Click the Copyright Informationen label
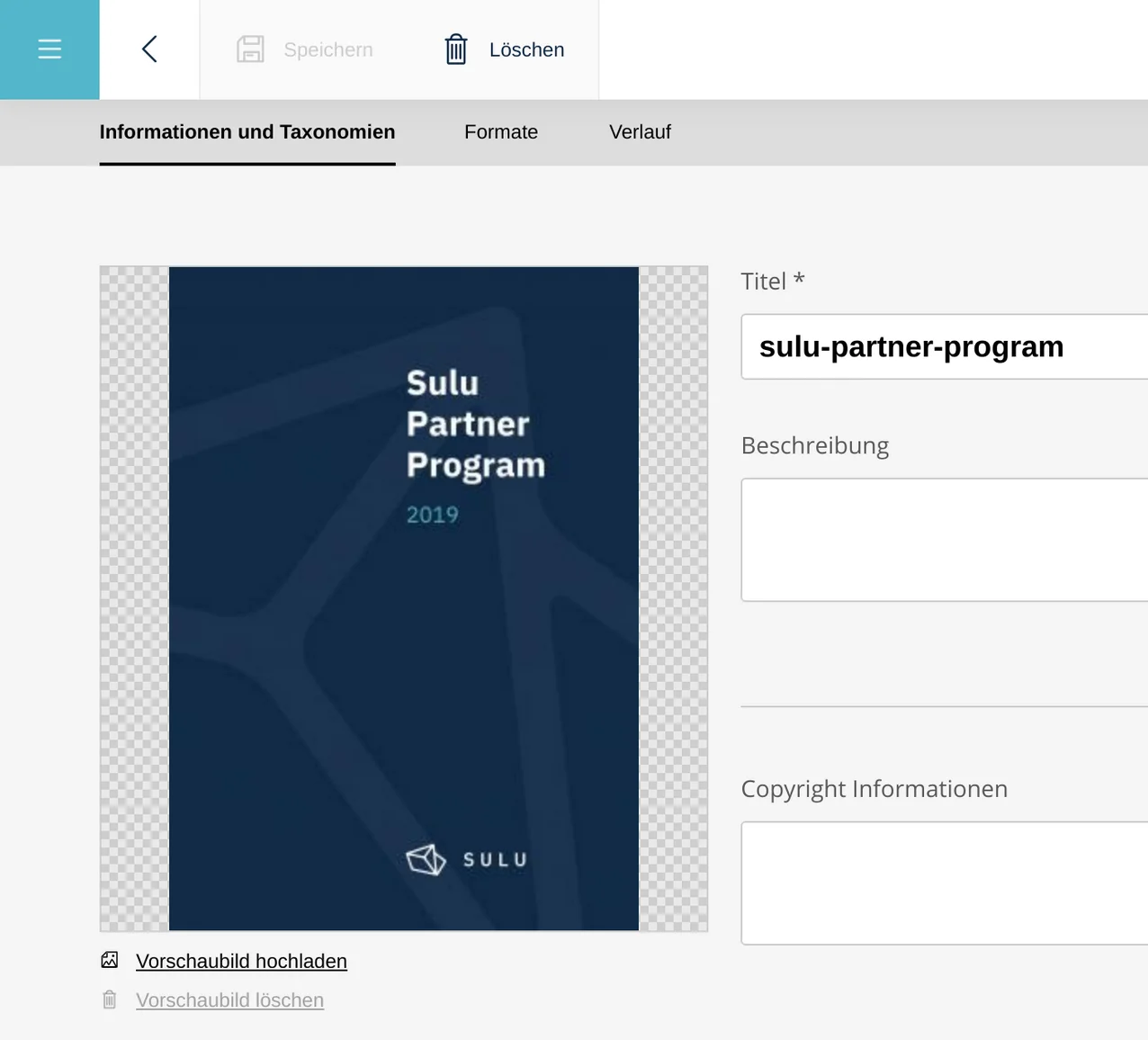The height and width of the screenshot is (1040, 1148). tap(874, 789)
